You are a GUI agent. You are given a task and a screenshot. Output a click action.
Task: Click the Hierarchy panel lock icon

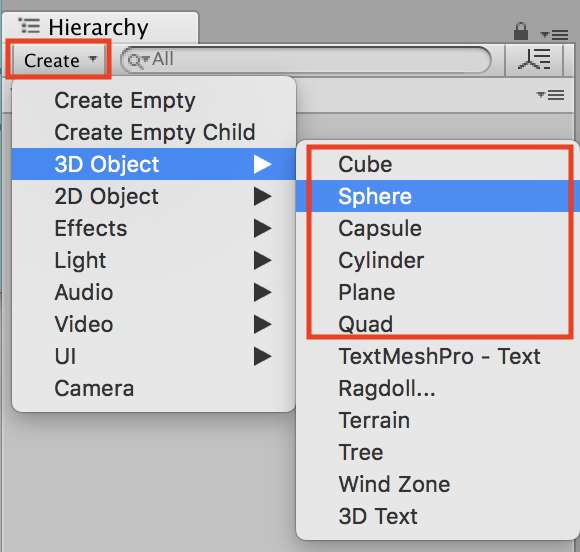(520, 31)
